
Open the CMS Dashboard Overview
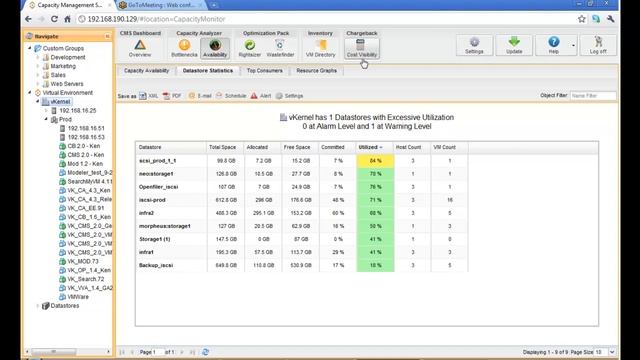[140, 48]
